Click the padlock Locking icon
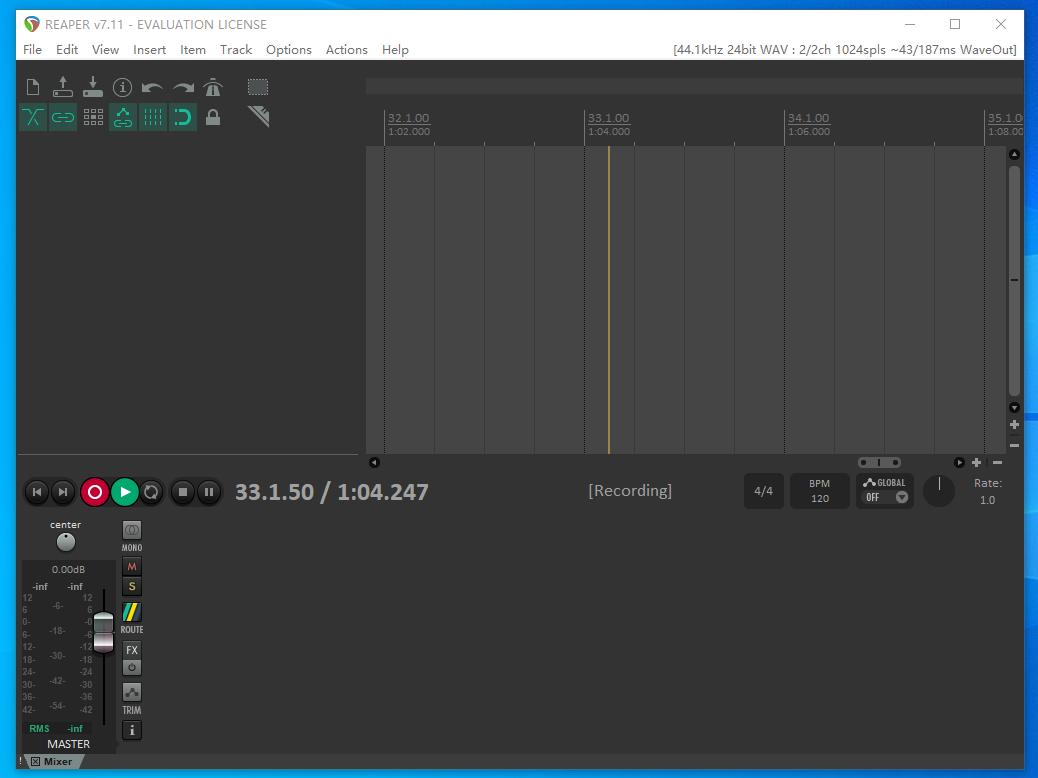The width and height of the screenshot is (1038, 778). [x=213, y=117]
